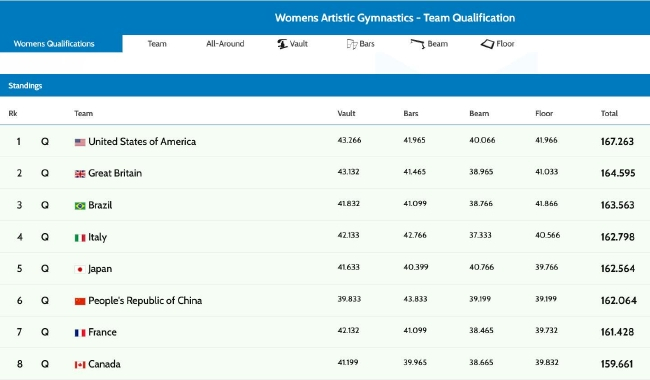
Task: Click Brazil floor score 41.866
Action: point(546,203)
